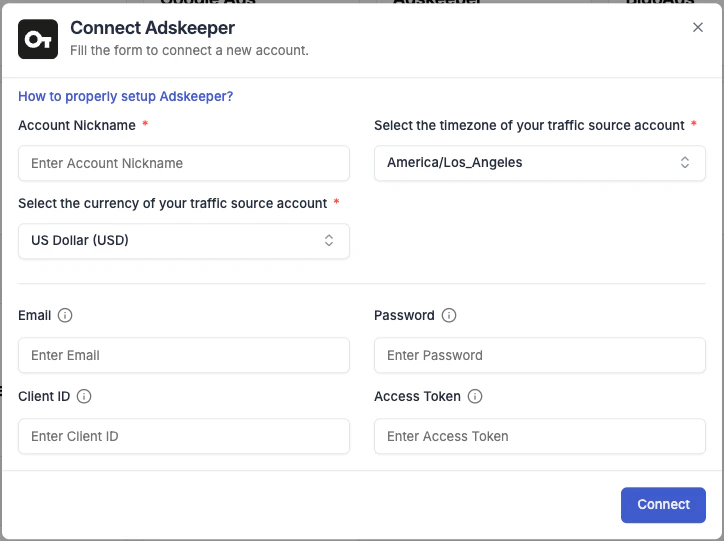Click the 'Fill the form to connect a new account.' subtitle
724x541 pixels.
pos(189,50)
